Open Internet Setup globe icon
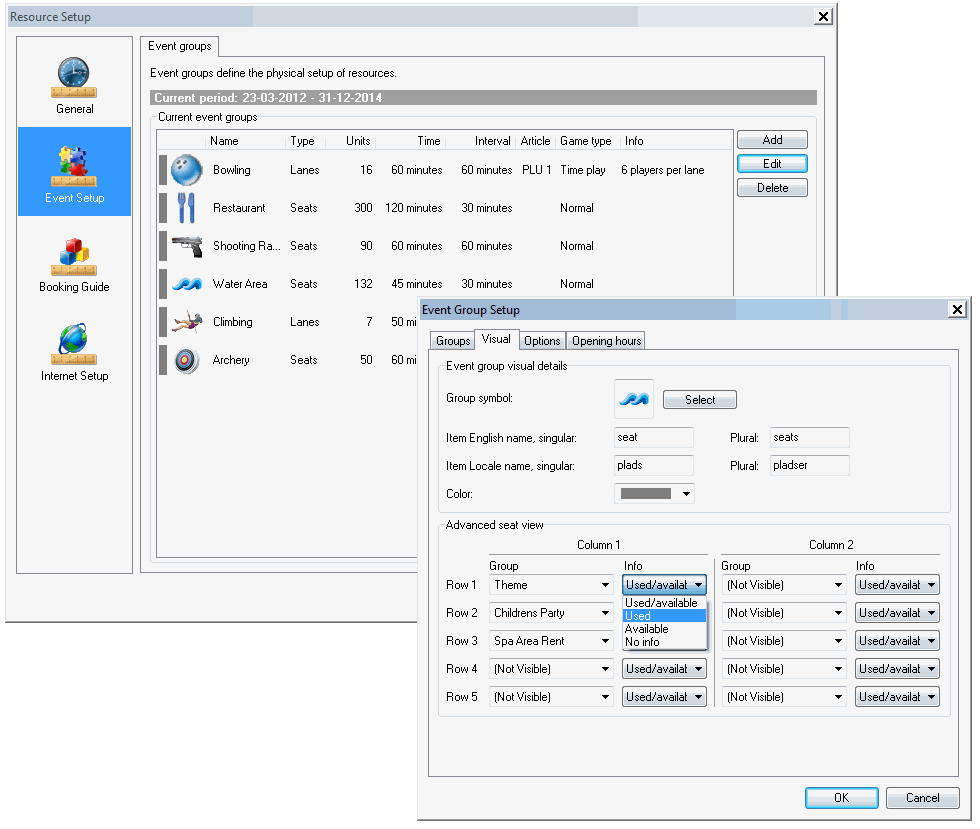 coord(74,343)
